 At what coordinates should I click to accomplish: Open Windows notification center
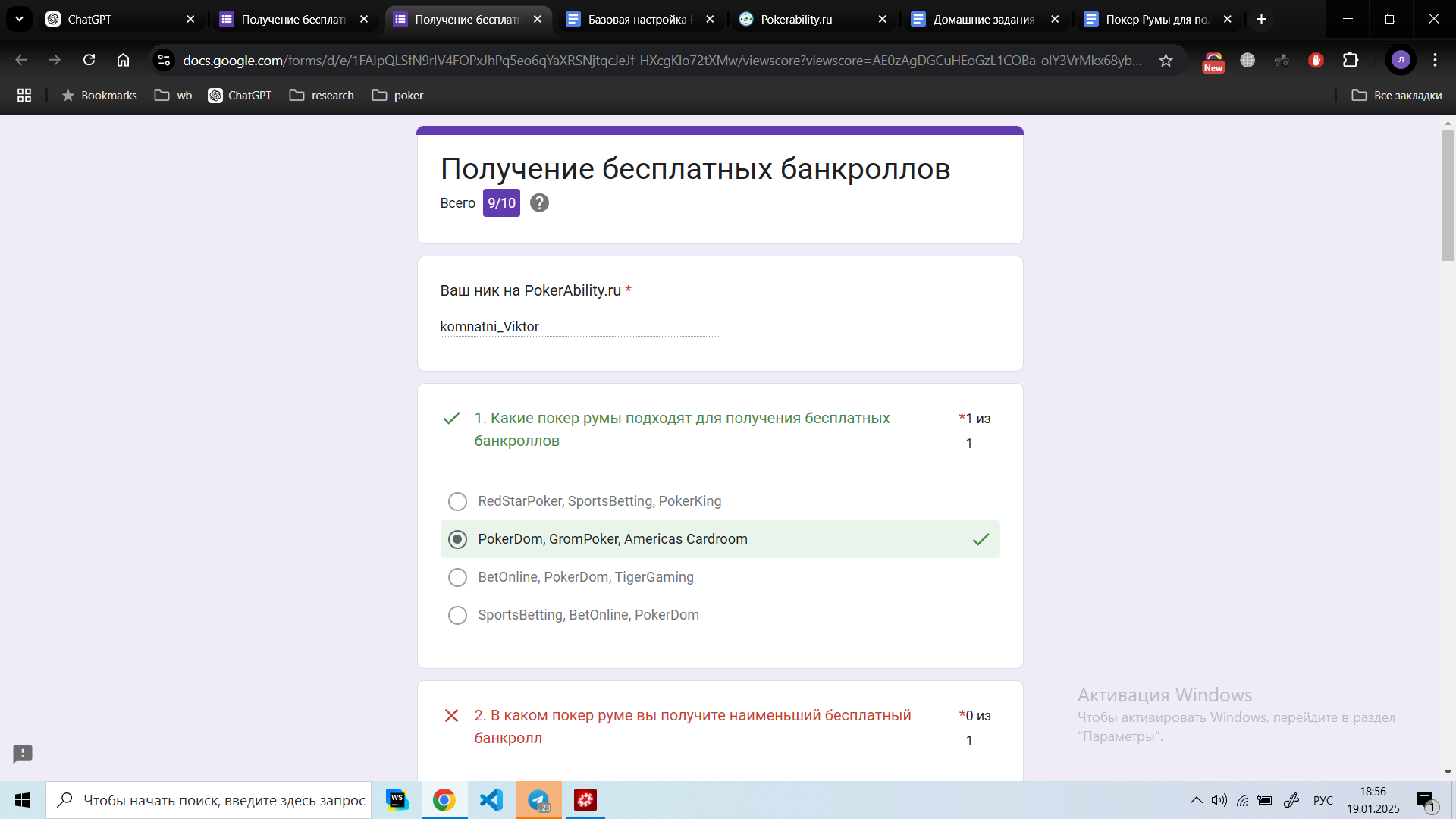coord(1426,800)
